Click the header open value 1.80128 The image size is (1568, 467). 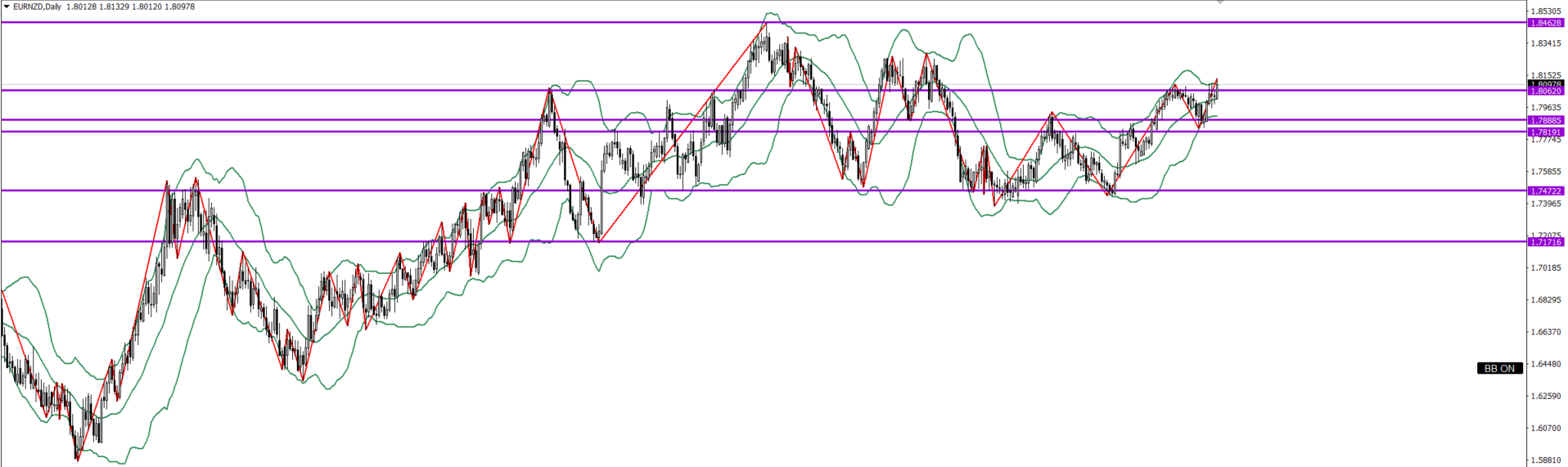(x=81, y=7)
